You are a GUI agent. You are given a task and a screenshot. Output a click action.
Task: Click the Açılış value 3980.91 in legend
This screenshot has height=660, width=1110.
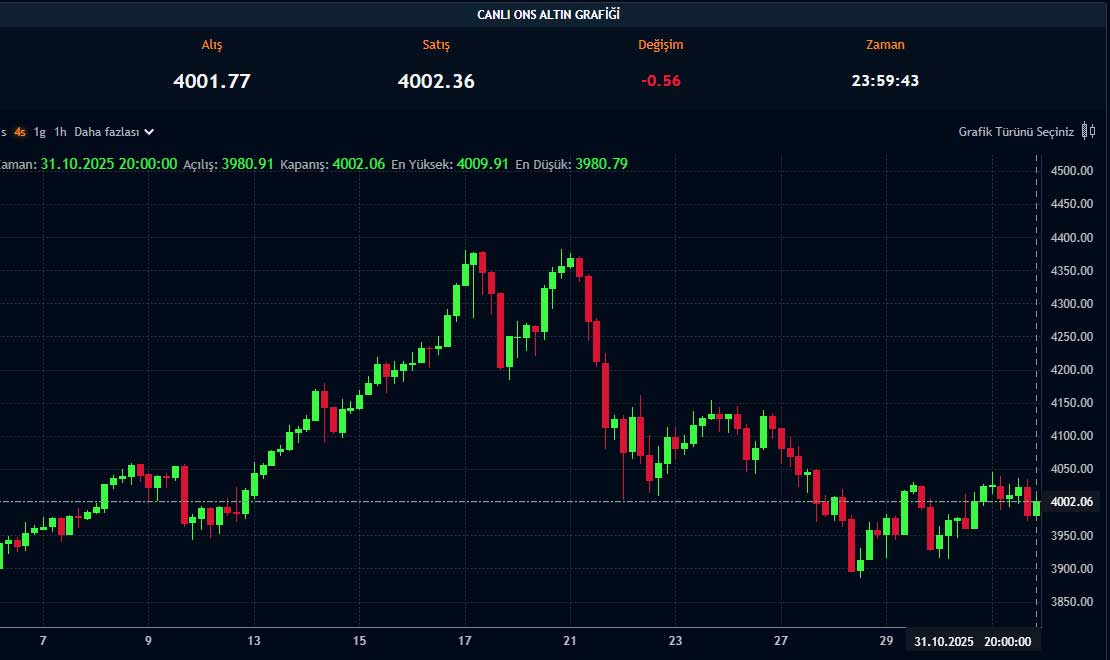pos(246,164)
